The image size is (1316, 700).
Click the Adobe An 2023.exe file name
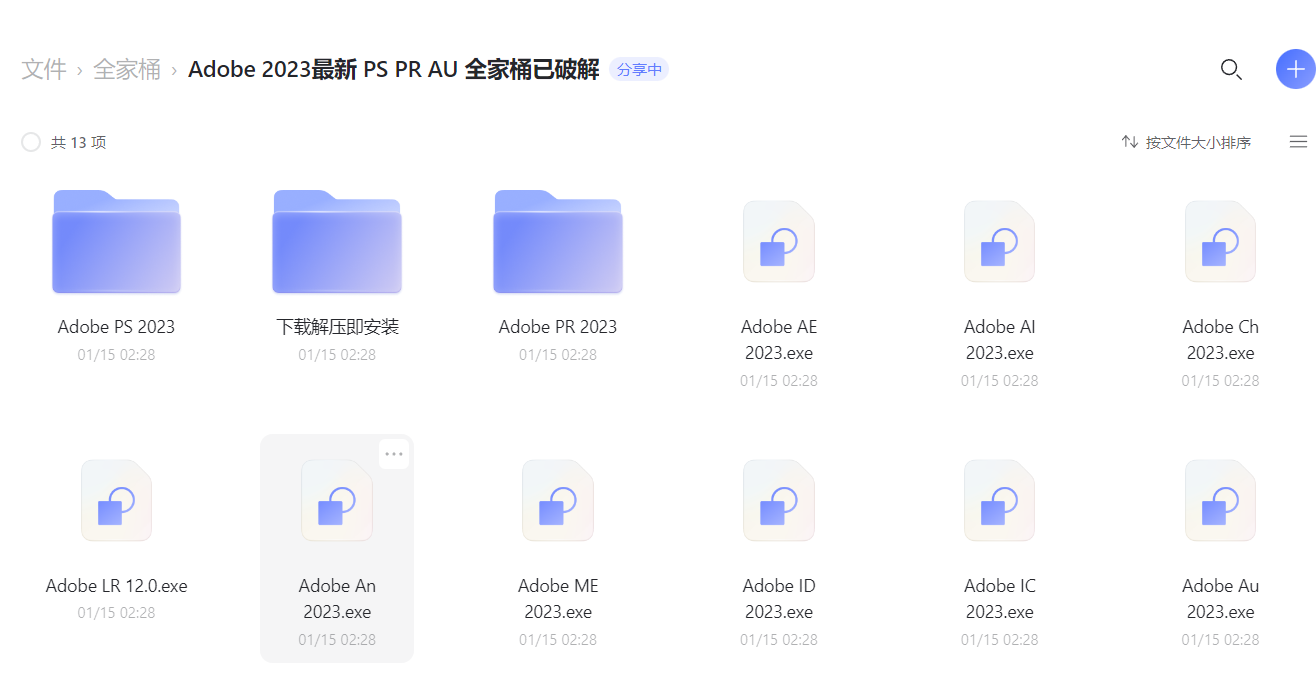point(337,599)
